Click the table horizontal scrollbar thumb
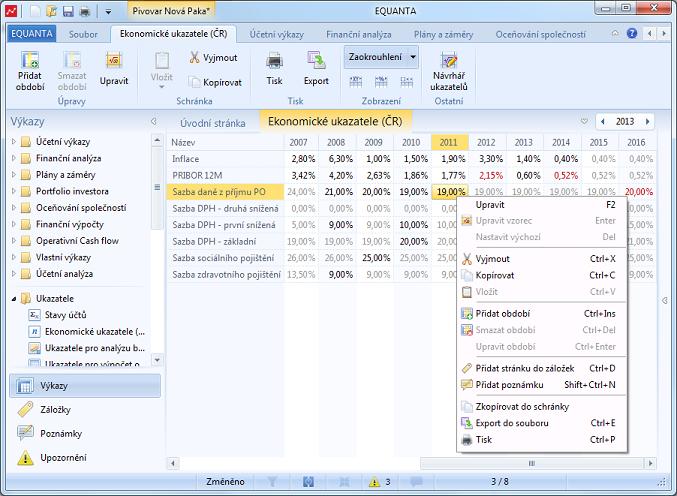 pos(532,463)
